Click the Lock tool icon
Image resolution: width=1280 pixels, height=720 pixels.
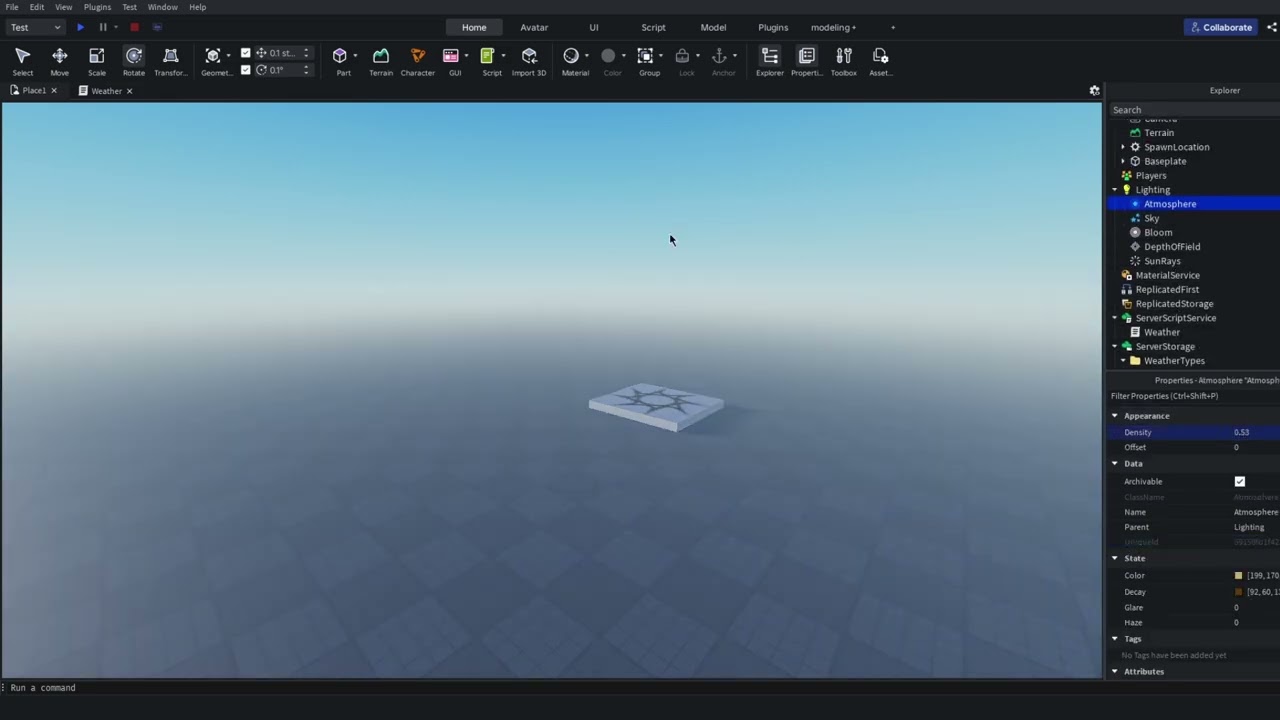coord(682,56)
